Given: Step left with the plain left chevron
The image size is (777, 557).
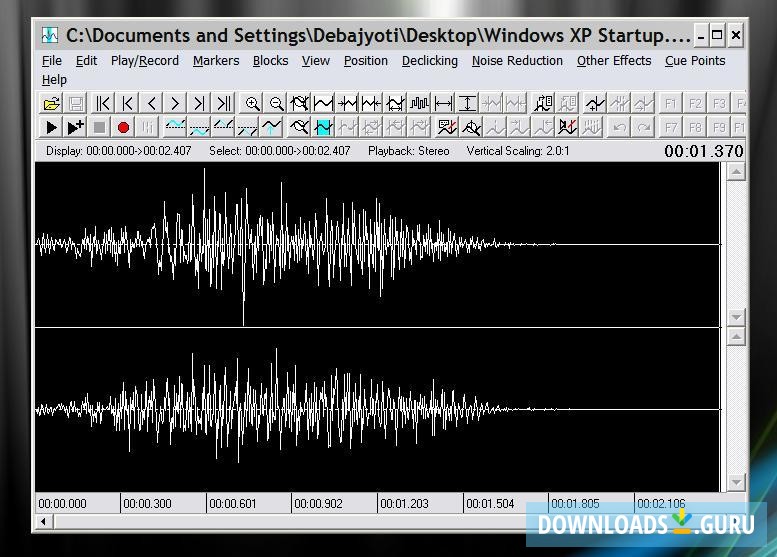Looking at the screenshot, I should (x=152, y=104).
